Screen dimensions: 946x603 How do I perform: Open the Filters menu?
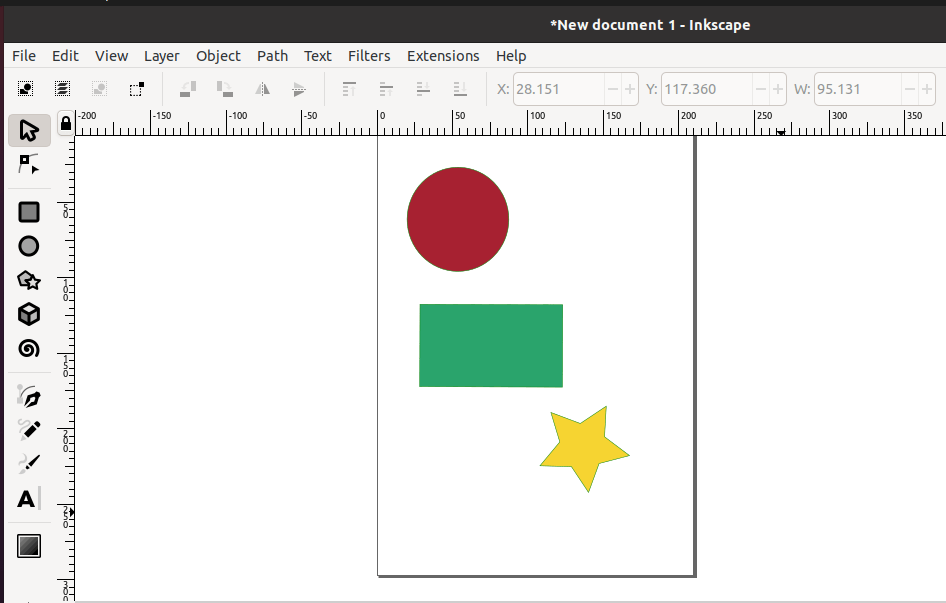[369, 56]
